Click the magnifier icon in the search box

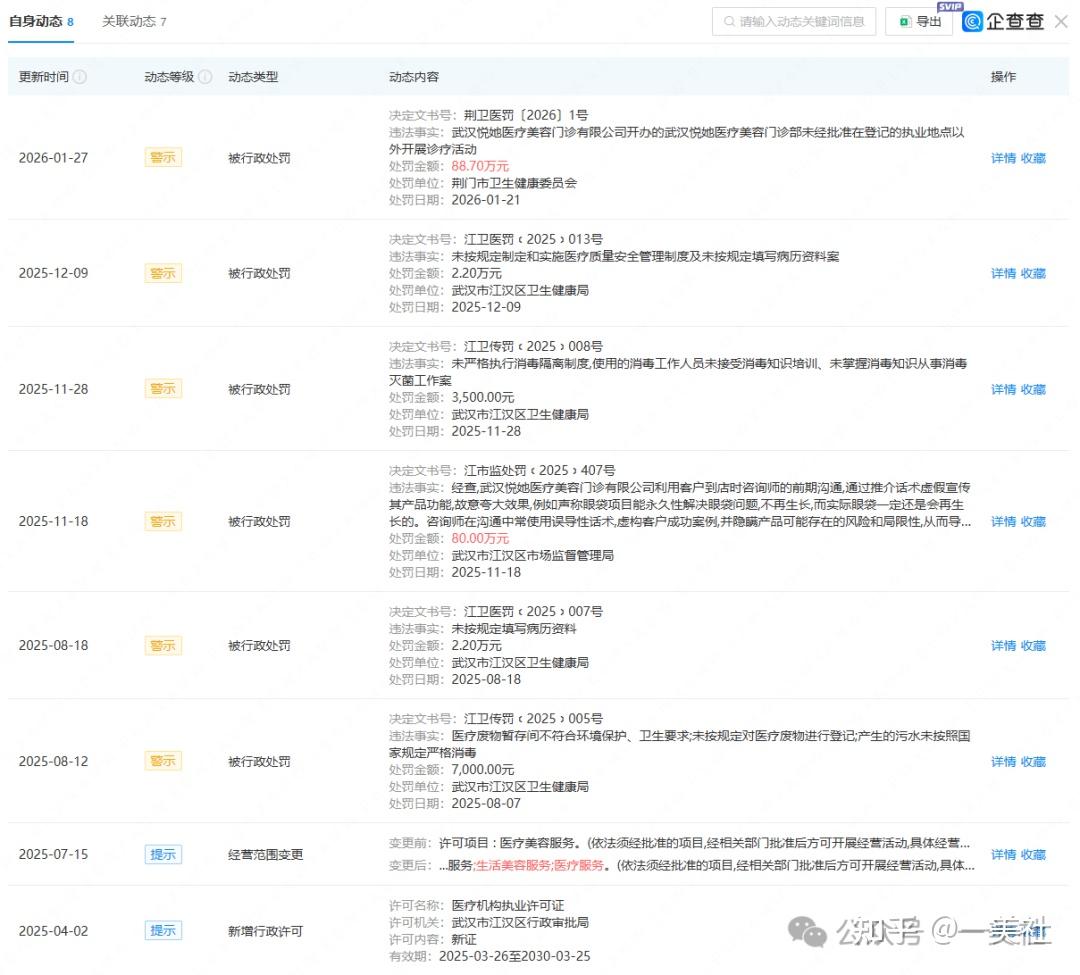(x=731, y=21)
